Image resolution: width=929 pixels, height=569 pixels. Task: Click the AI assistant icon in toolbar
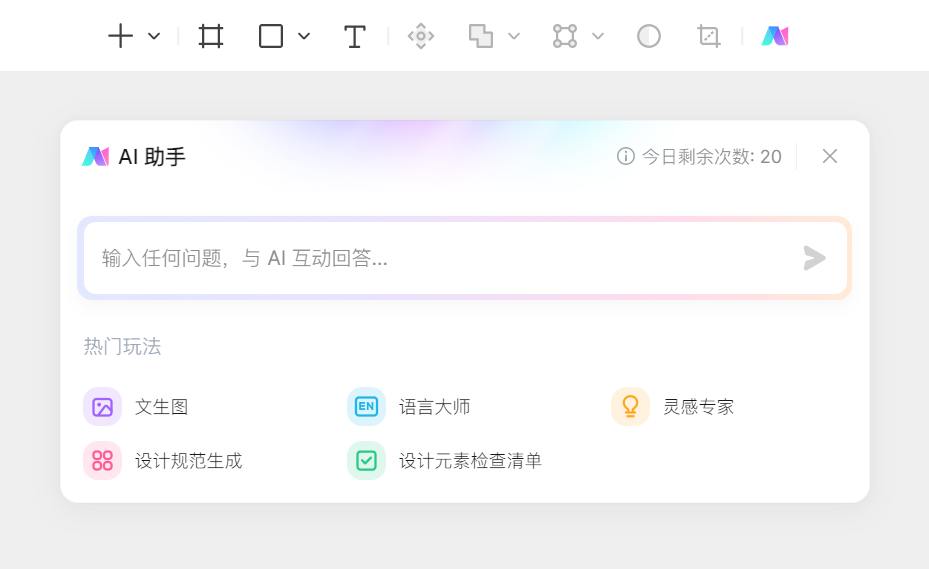[775, 36]
